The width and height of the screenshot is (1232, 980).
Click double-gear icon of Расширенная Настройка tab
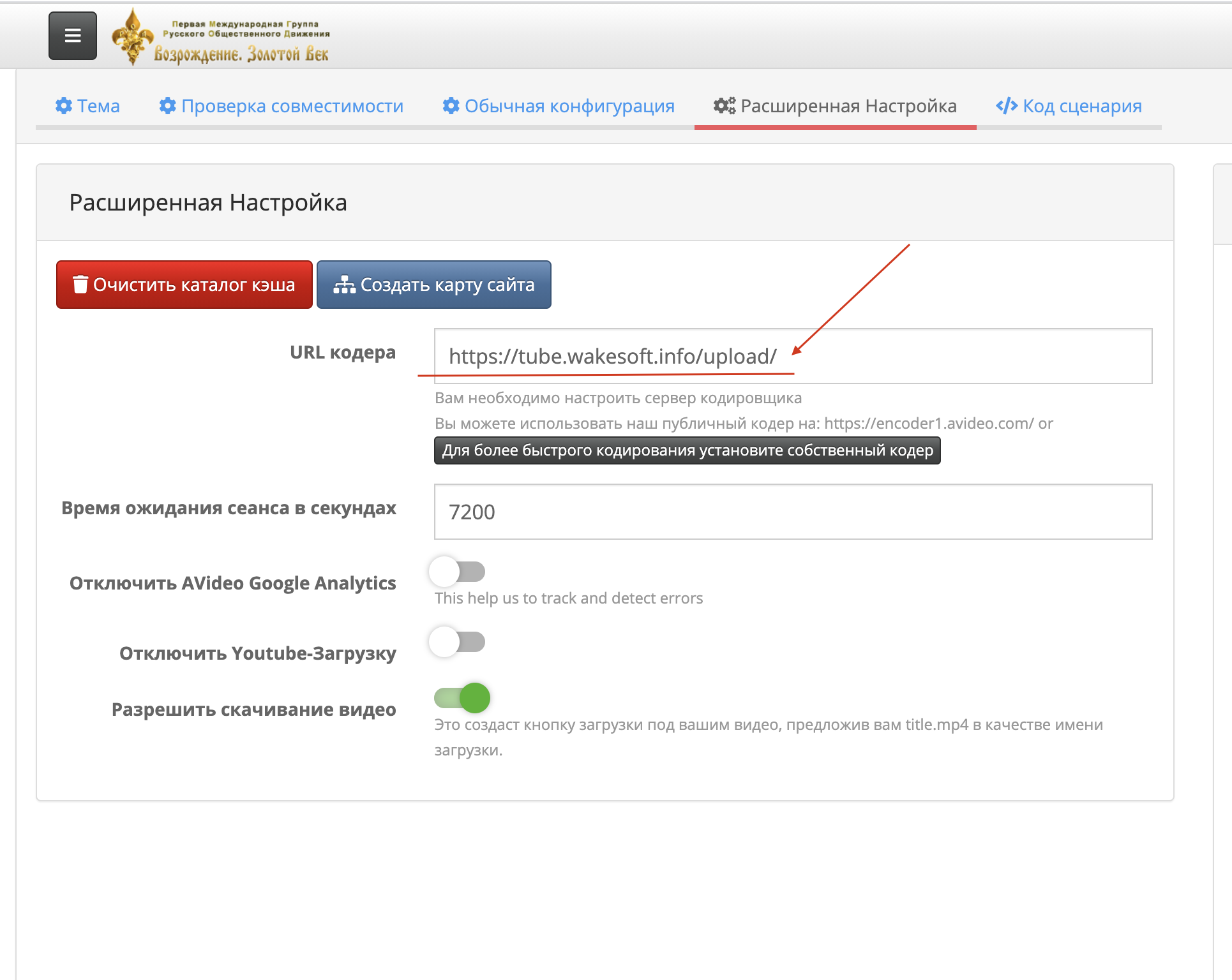click(724, 106)
